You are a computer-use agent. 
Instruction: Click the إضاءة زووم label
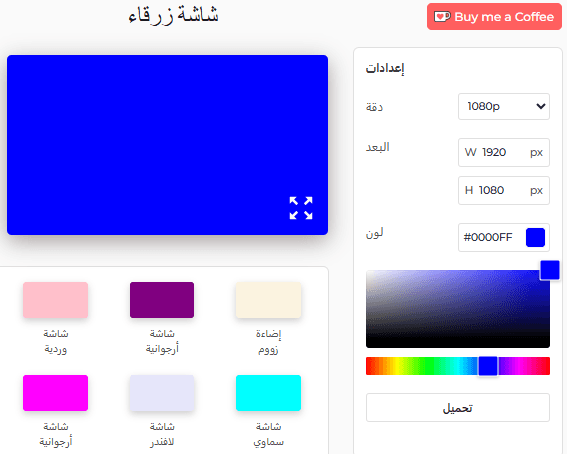tap(268, 342)
